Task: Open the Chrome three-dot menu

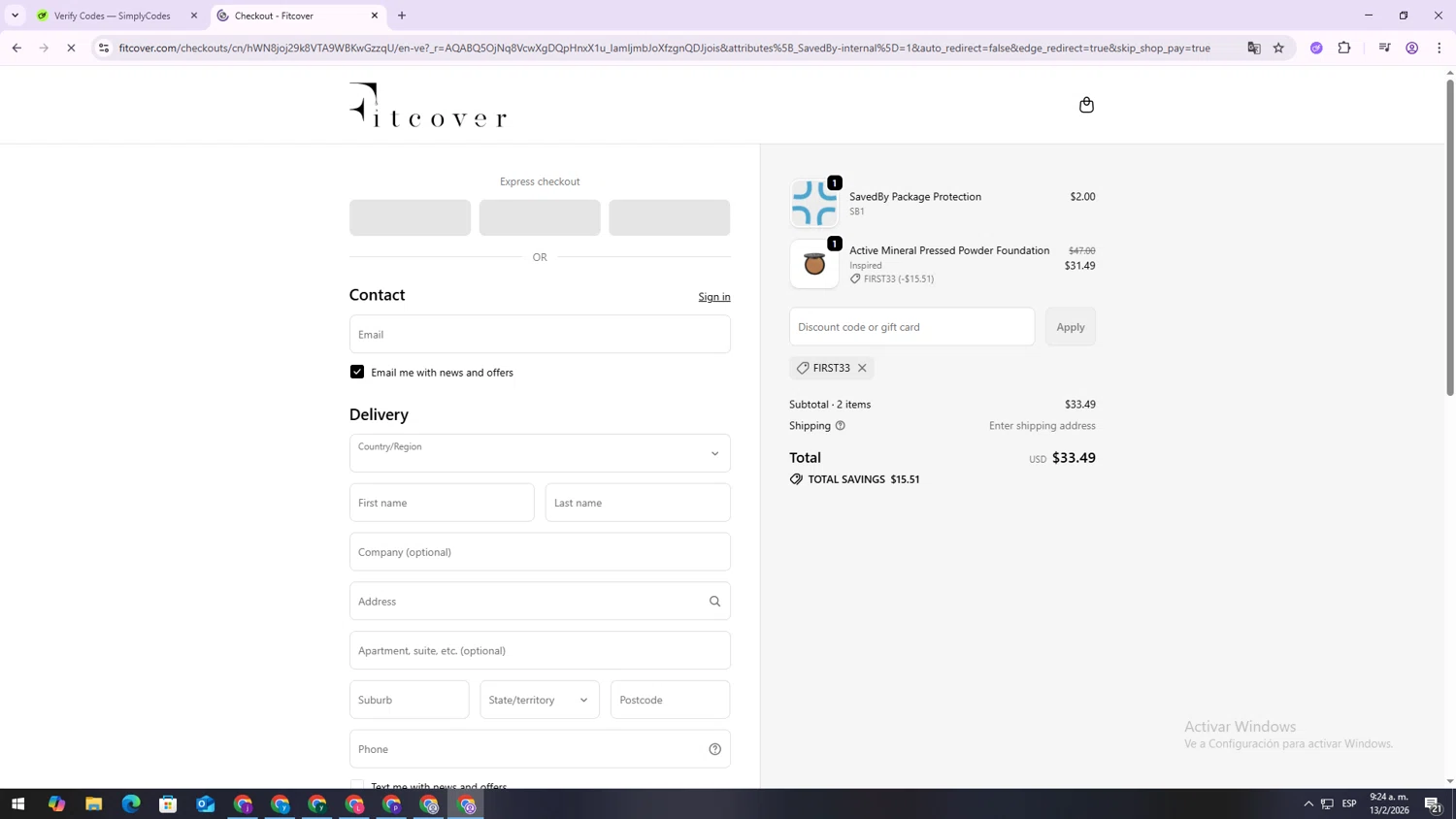Action: pyautogui.click(x=1439, y=48)
